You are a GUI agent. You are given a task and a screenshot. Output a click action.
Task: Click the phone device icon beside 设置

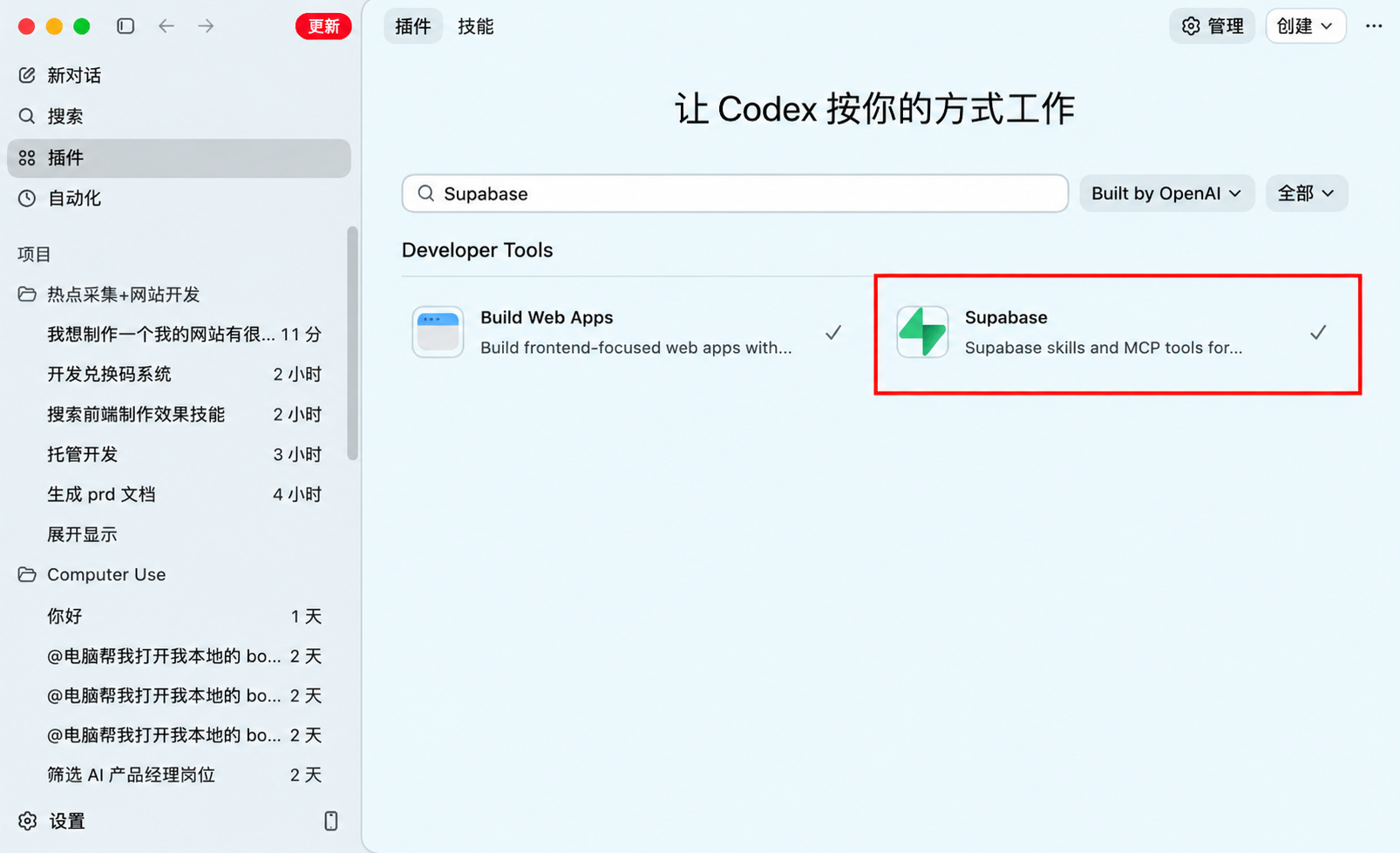click(331, 821)
